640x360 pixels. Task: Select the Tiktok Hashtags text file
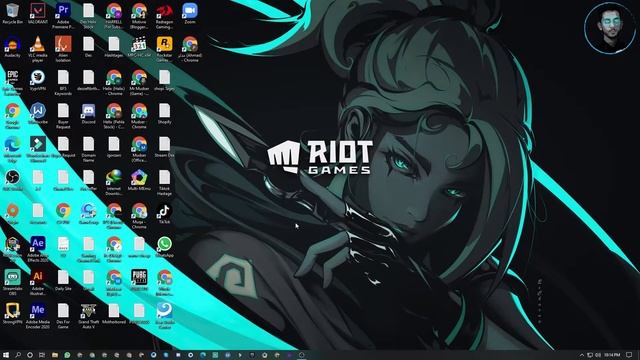pos(164,183)
